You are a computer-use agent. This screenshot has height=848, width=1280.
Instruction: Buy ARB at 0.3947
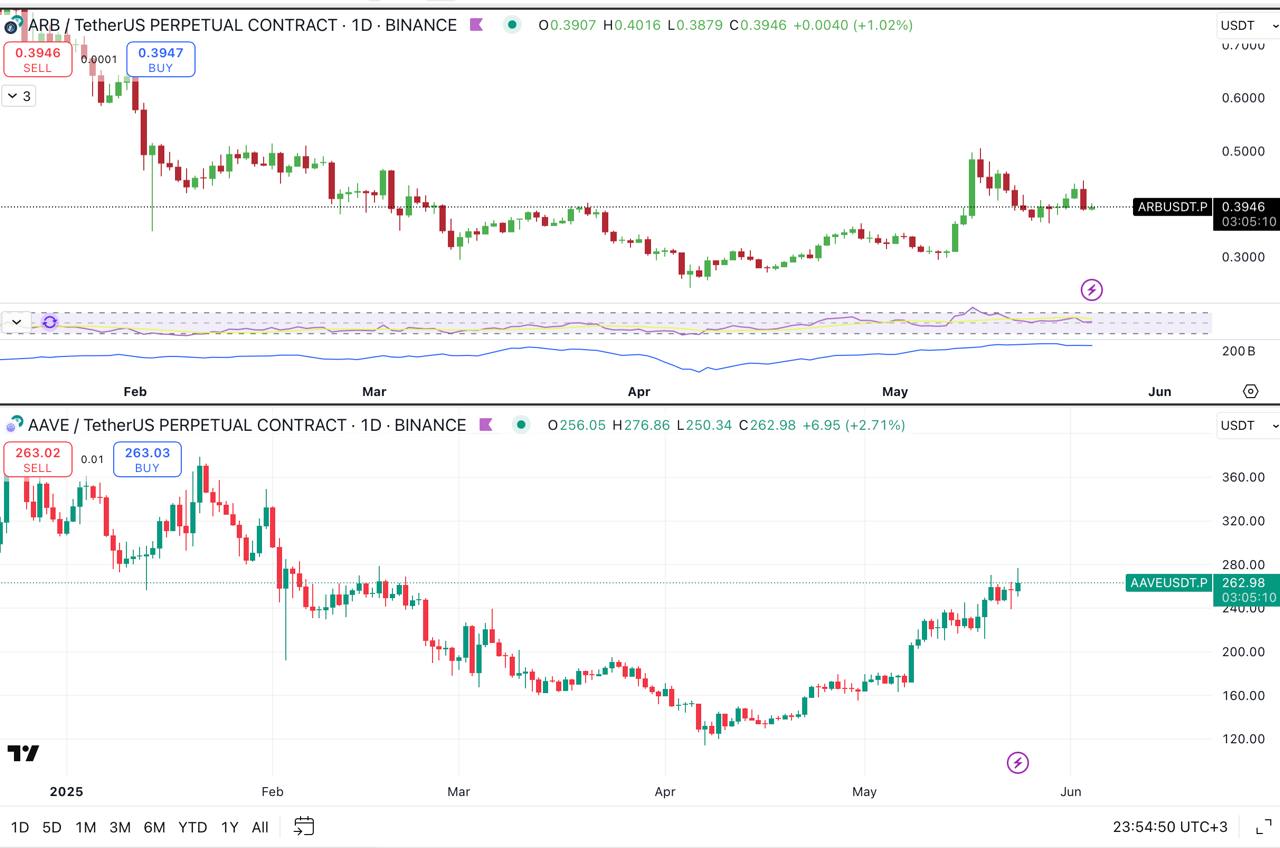161,60
